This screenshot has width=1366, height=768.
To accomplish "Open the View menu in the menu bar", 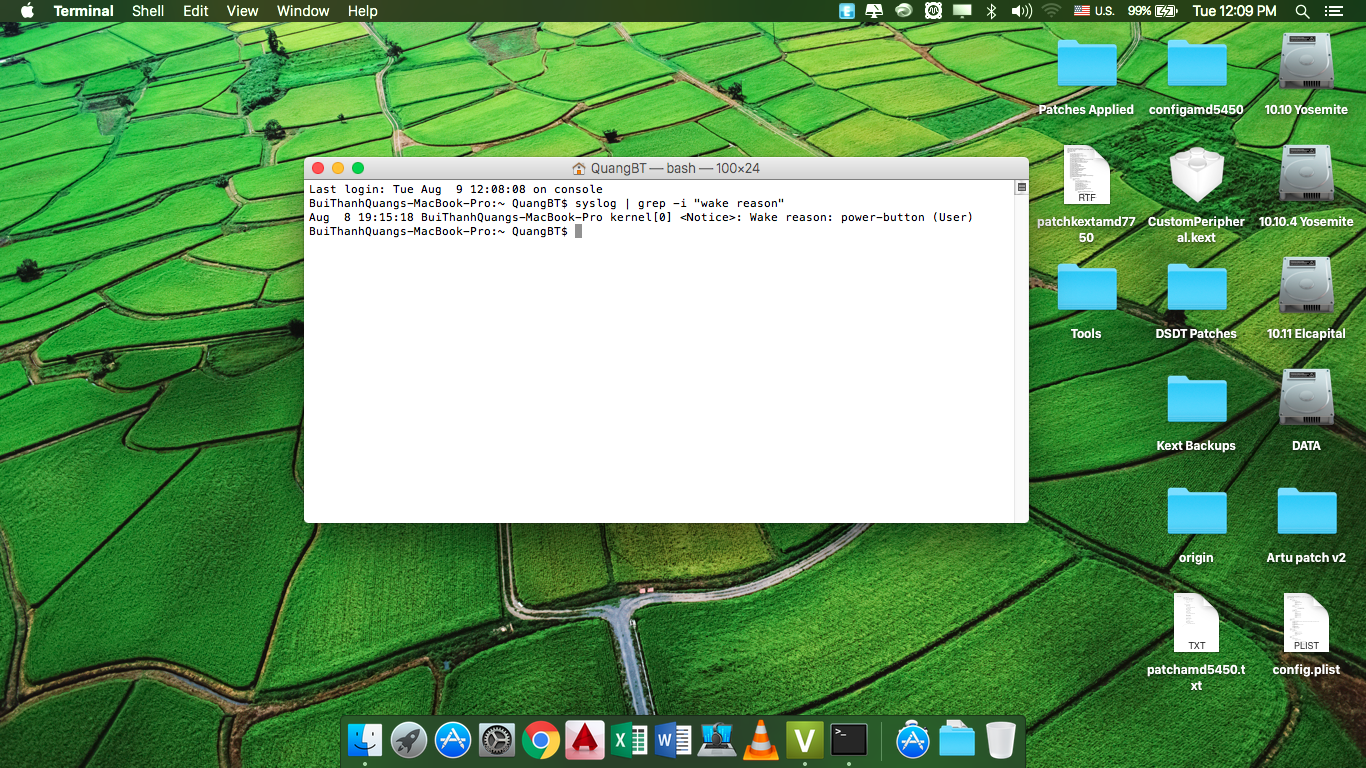I will coord(242,11).
